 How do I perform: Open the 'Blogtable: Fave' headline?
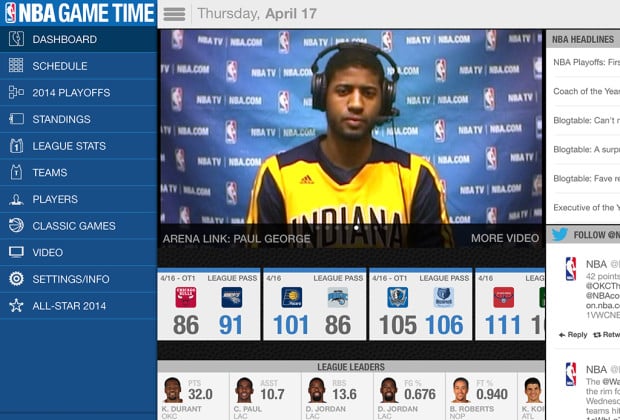point(587,178)
